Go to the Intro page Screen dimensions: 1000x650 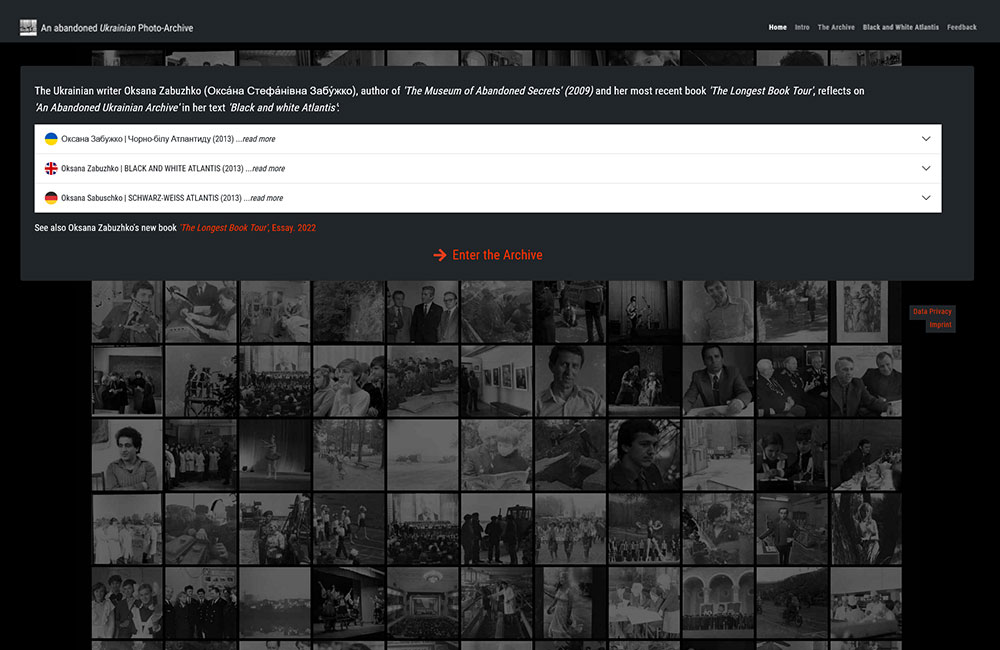802,28
